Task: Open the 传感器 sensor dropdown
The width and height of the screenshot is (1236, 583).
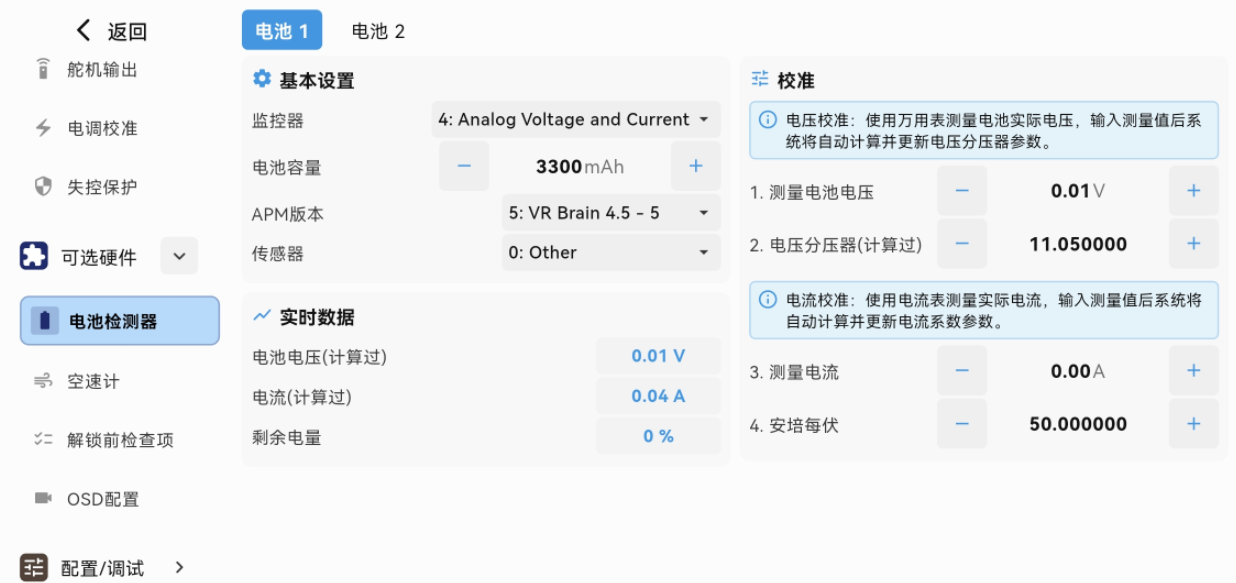Action: click(x=610, y=253)
